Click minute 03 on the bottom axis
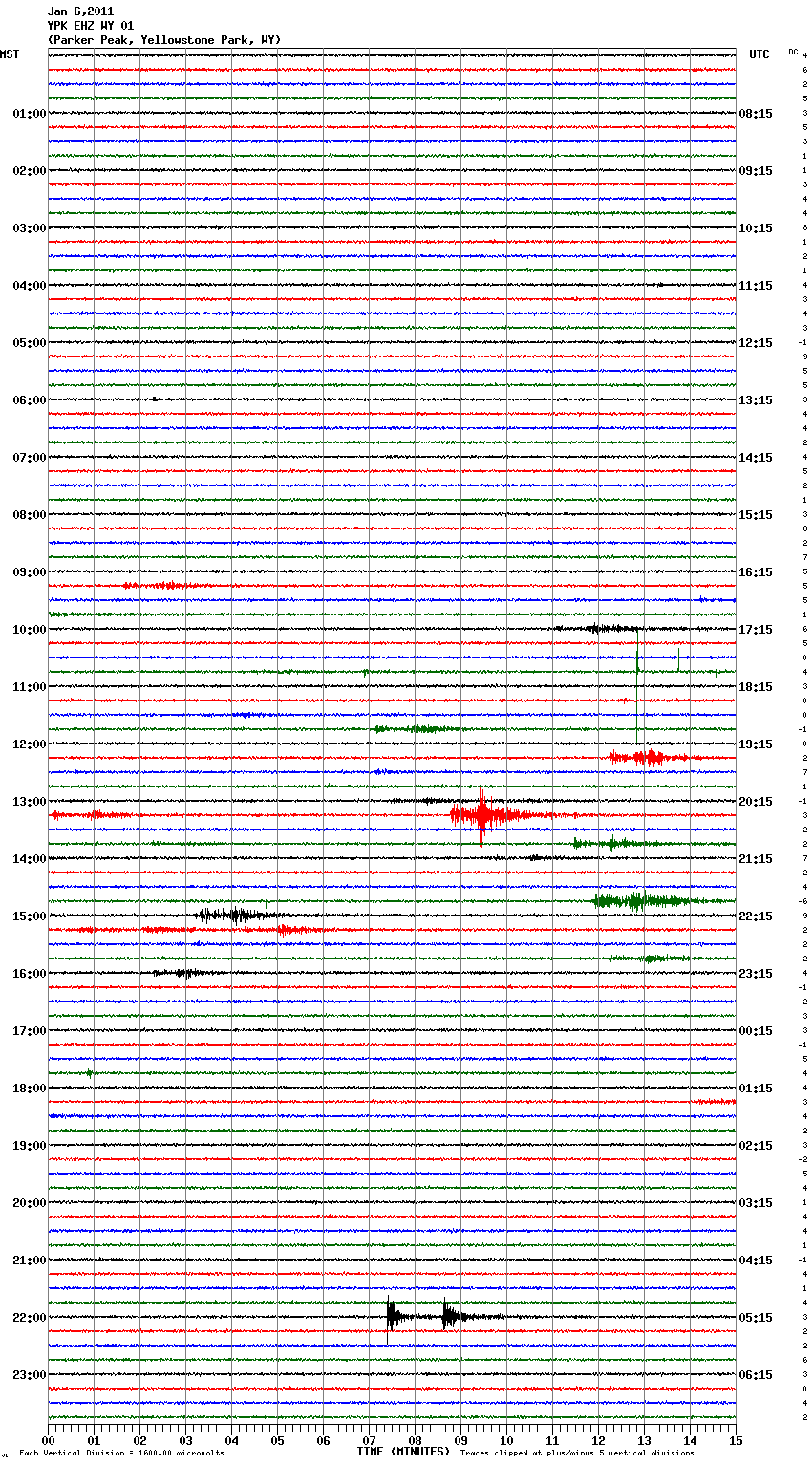Image resolution: width=812 pixels, height=1466 pixels. (185, 1440)
